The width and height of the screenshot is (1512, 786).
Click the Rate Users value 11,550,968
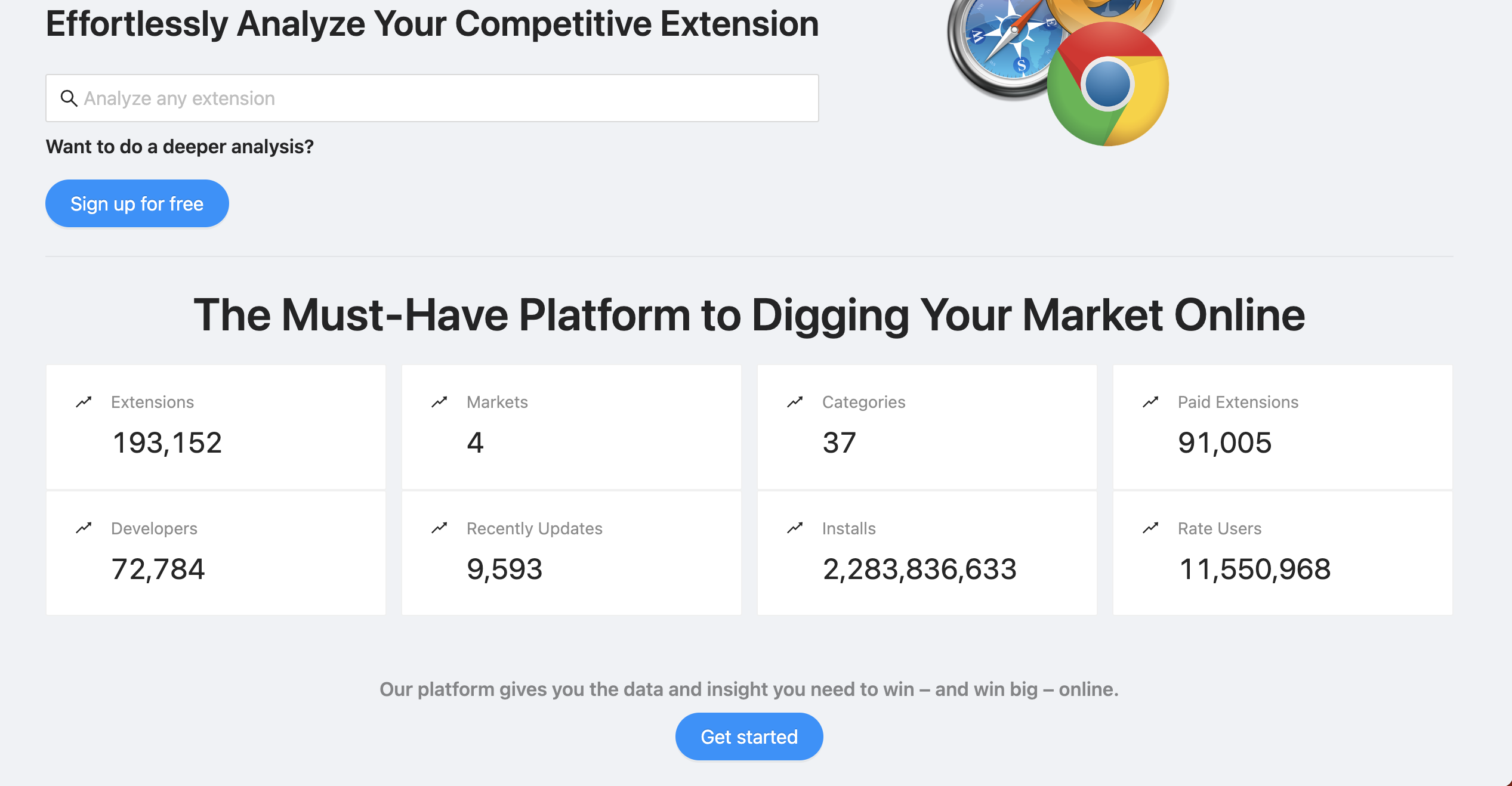click(x=1255, y=569)
